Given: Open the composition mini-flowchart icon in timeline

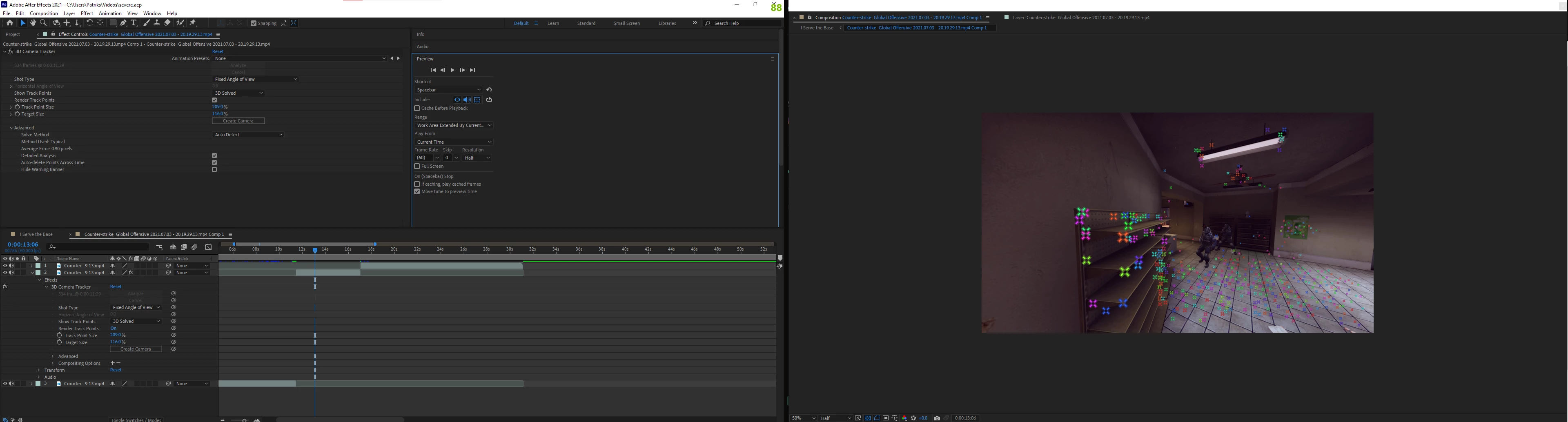Looking at the screenshot, I should pos(160,247).
